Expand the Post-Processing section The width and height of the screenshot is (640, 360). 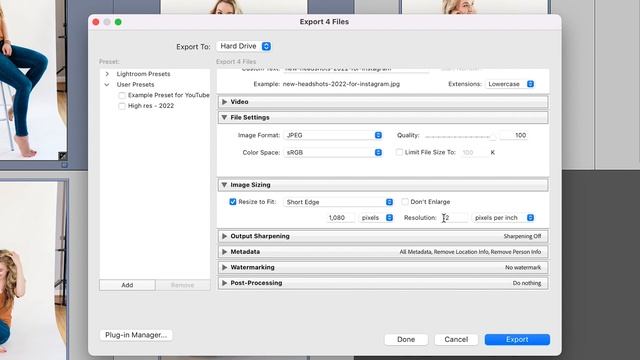(x=224, y=283)
